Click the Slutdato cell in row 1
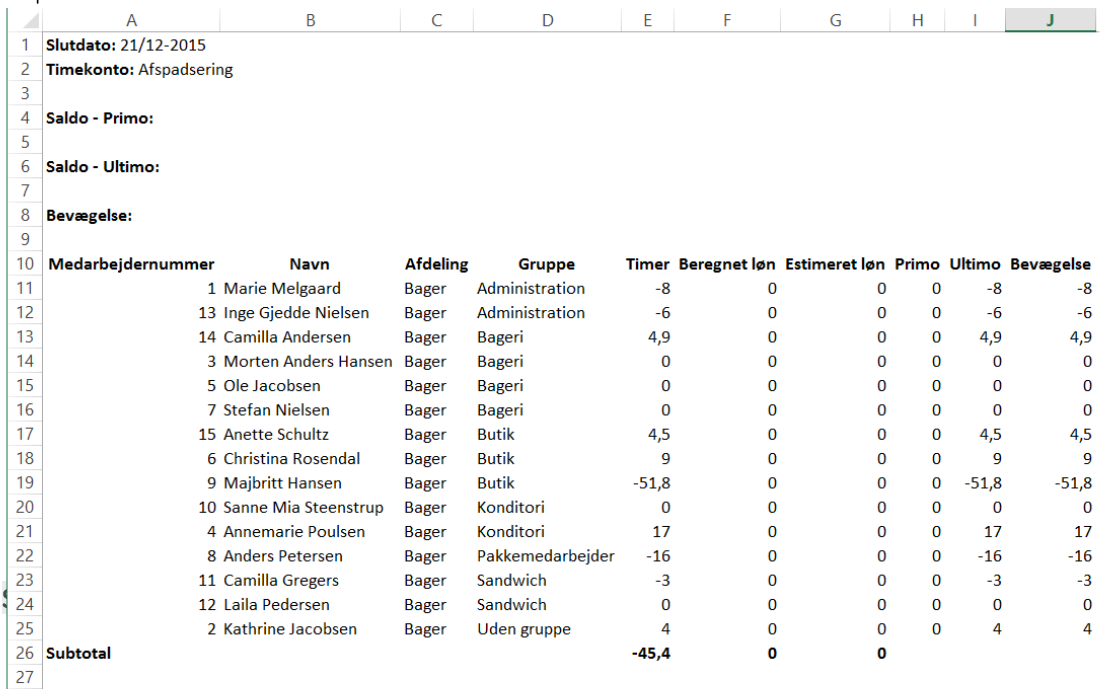Image resolution: width=1117 pixels, height=689 pixels. pos(126,45)
